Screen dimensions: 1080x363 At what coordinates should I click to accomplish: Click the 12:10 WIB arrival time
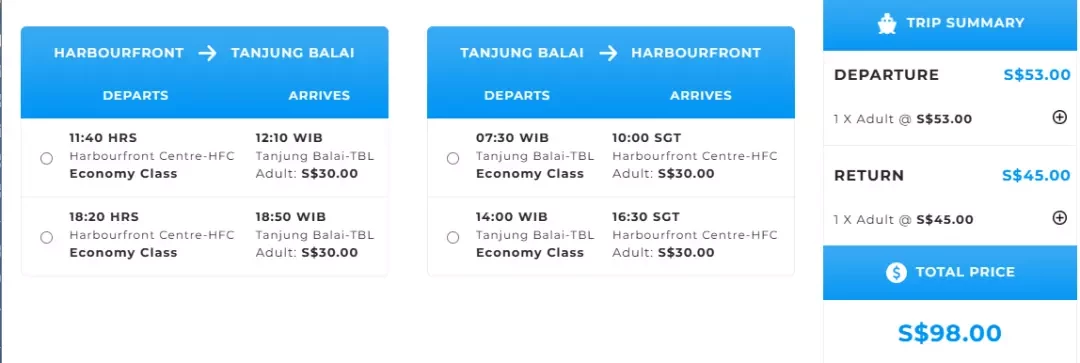tap(289, 138)
